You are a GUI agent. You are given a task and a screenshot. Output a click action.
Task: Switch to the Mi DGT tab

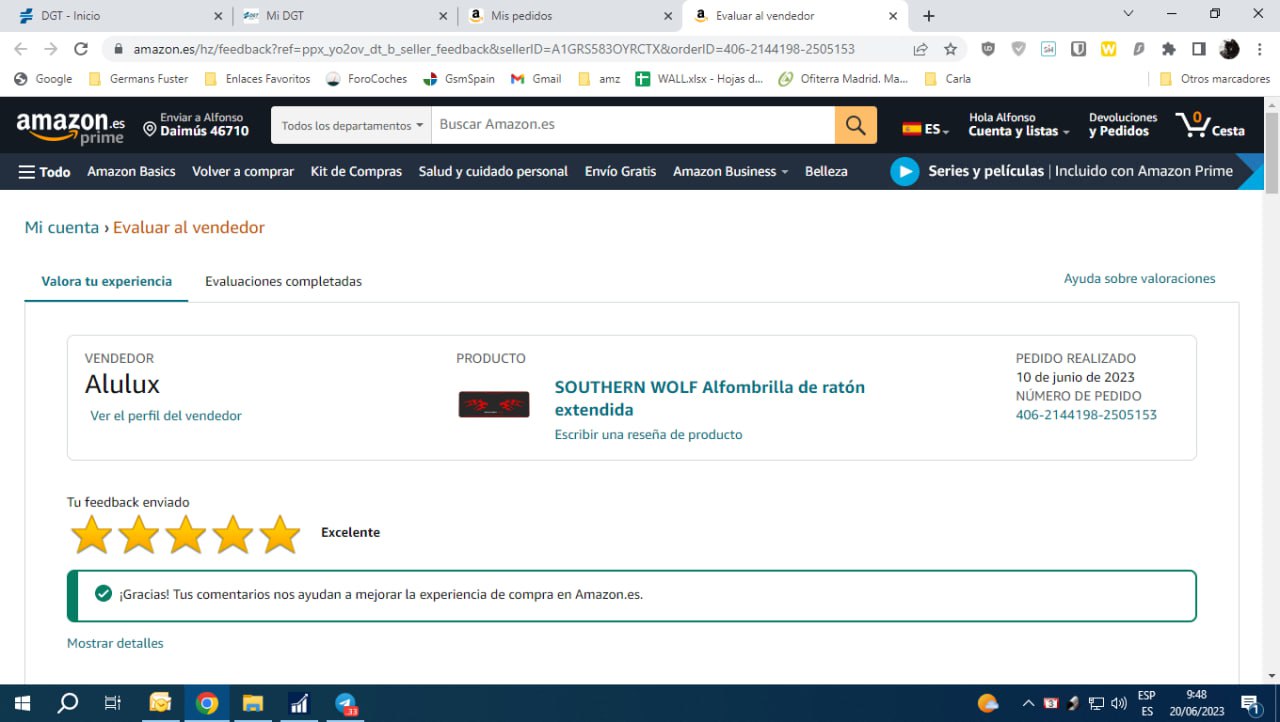[345, 16]
